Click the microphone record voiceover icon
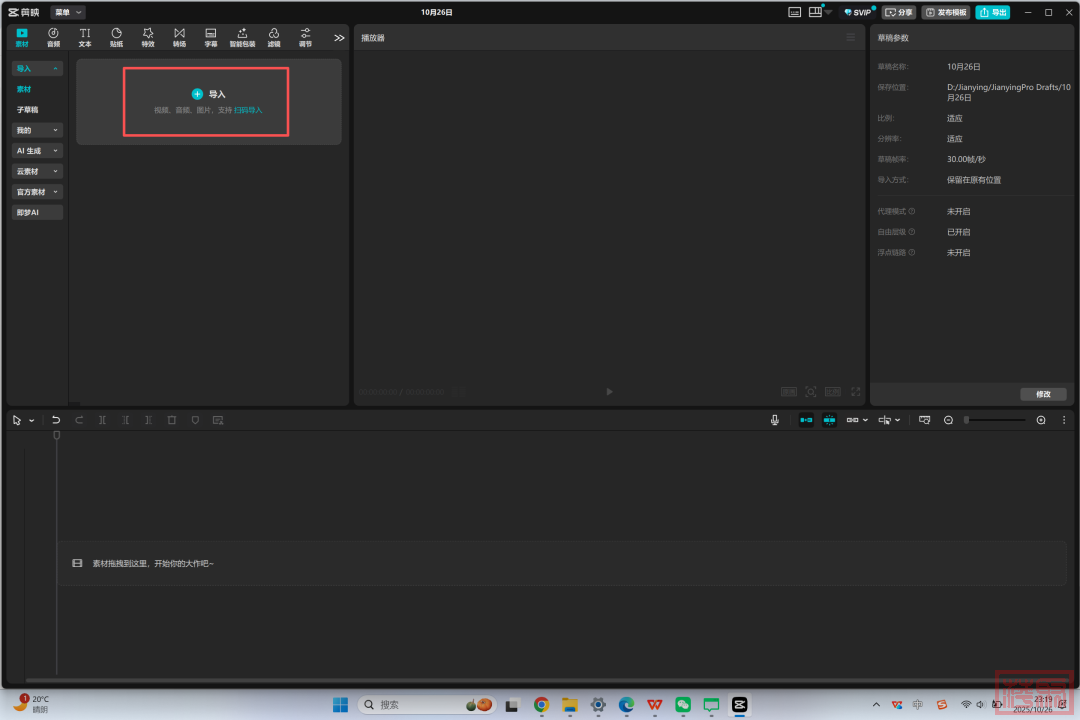The image size is (1080, 720). click(x=775, y=420)
